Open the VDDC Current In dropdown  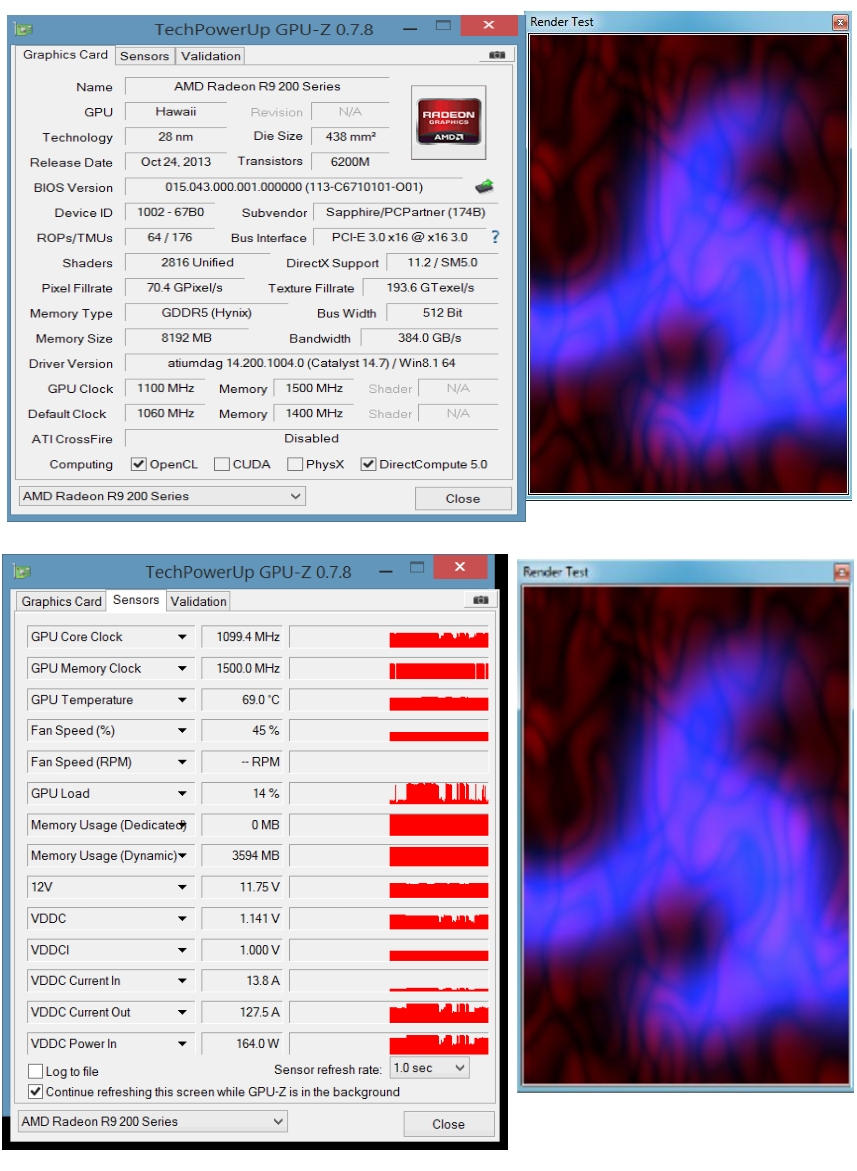click(x=182, y=981)
